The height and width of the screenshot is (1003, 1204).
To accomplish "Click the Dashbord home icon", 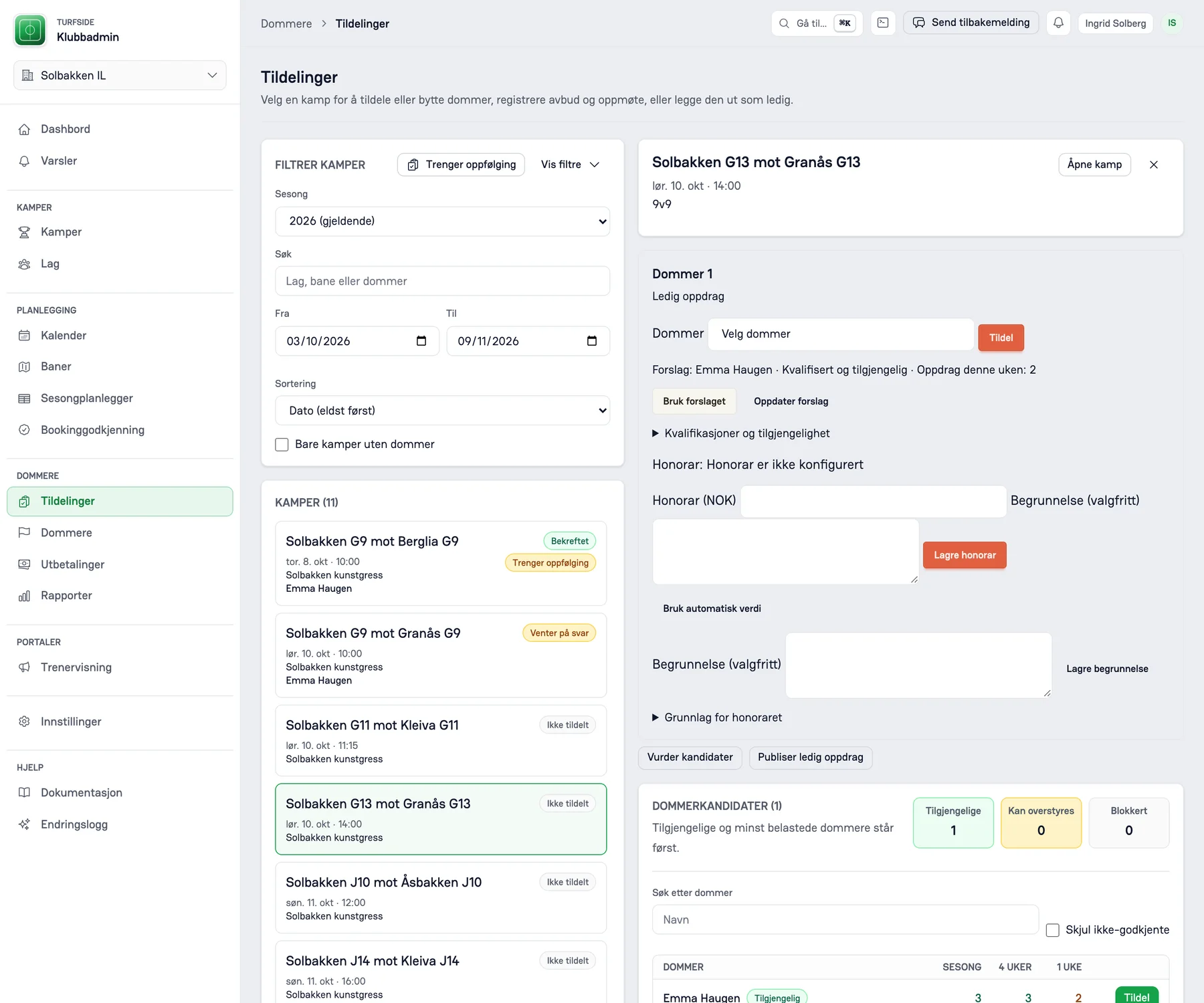I will [25, 129].
